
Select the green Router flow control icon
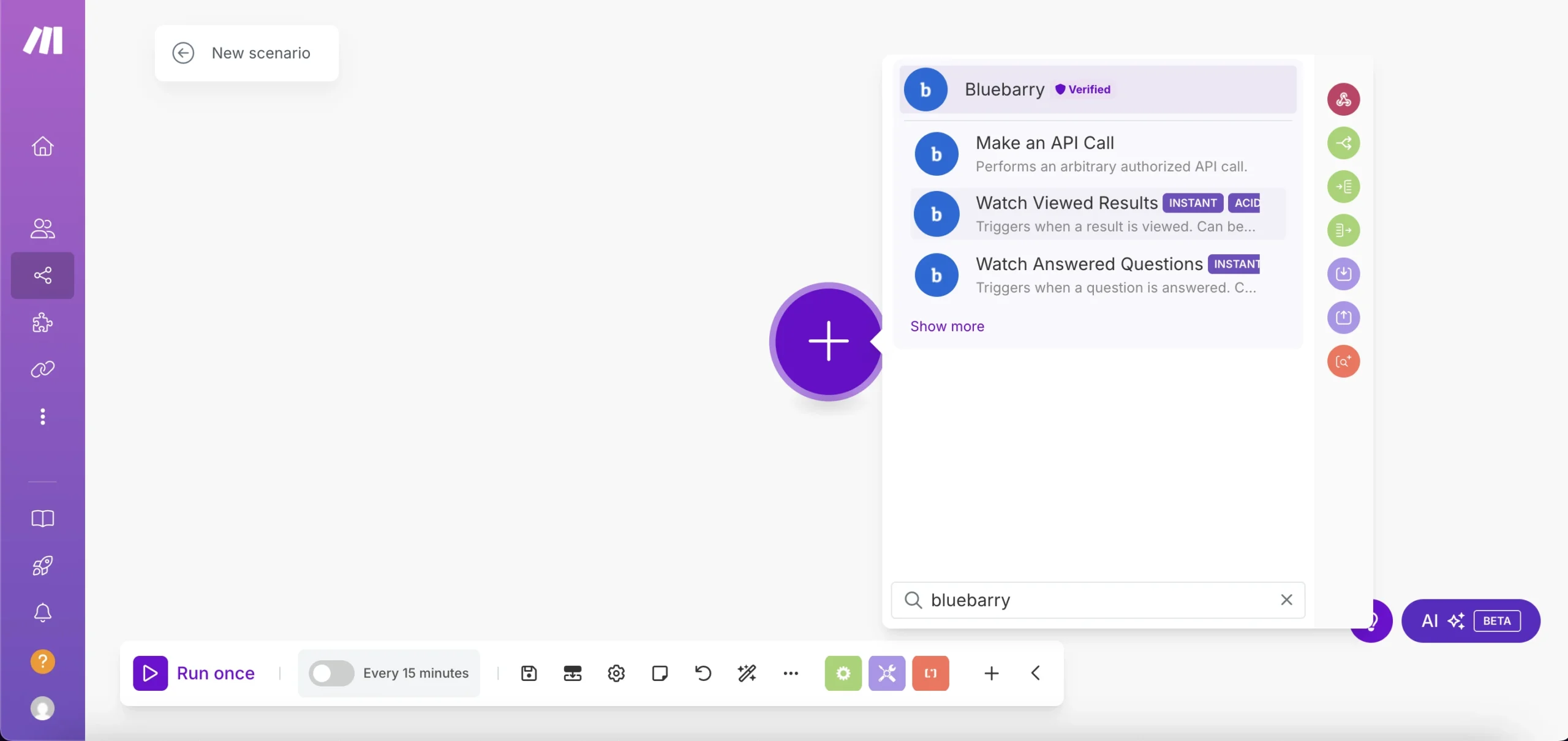[x=1344, y=143]
